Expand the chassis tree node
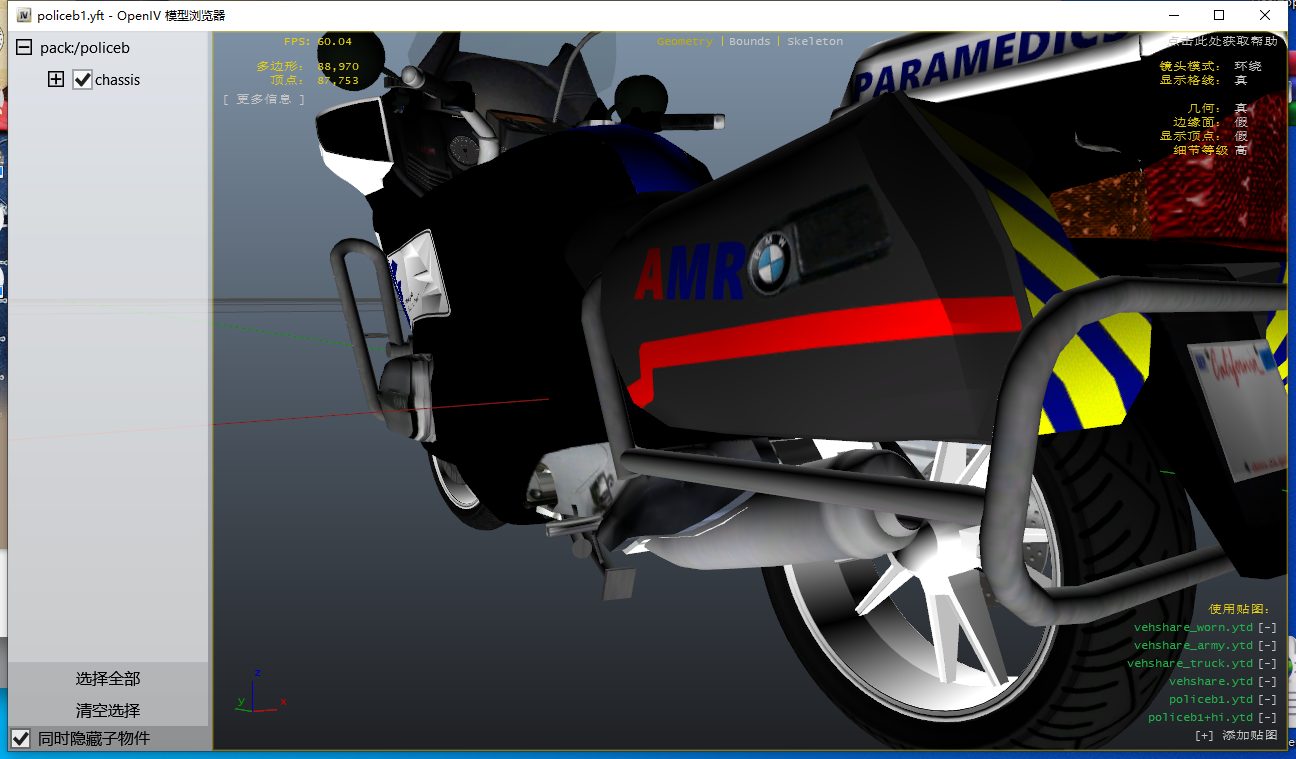The image size is (1296, 759). click(x=56, y=80)
